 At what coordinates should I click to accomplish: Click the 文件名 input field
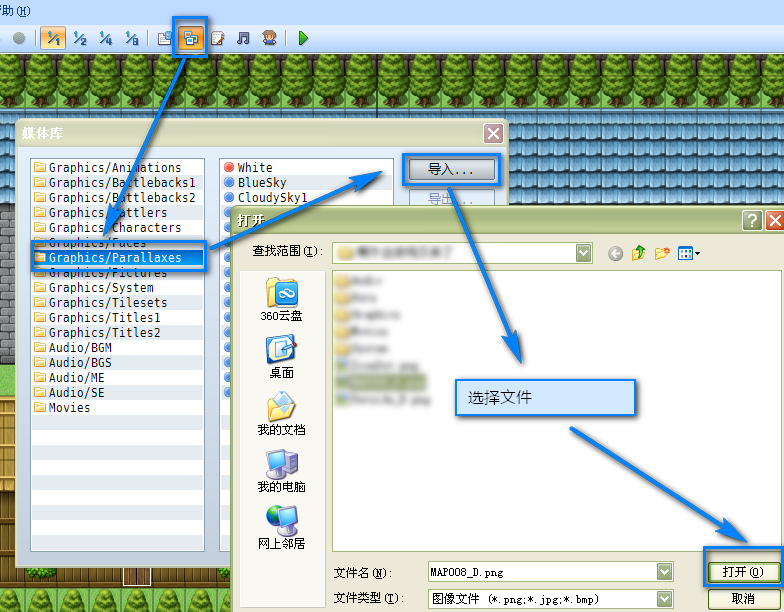pos(543,572)
